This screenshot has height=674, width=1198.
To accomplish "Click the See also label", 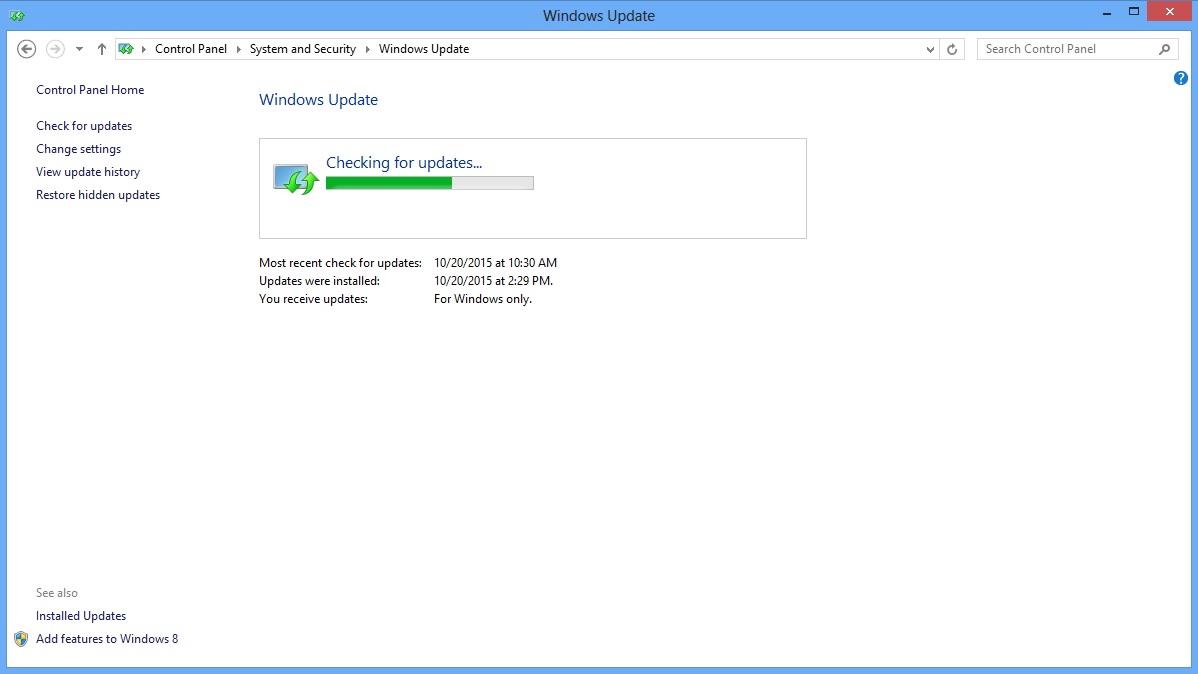I will [x=57, y=592].
